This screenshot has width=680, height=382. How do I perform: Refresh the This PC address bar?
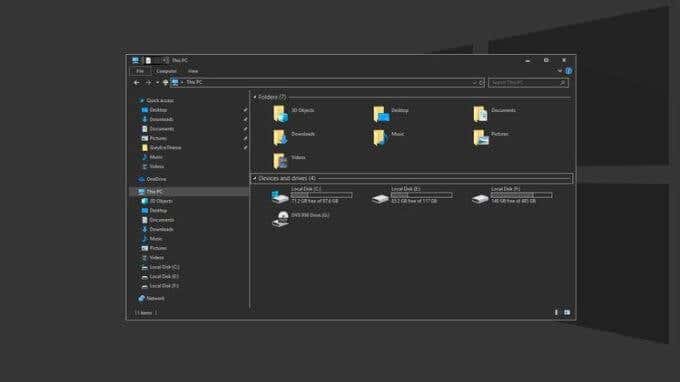(481, 82)
